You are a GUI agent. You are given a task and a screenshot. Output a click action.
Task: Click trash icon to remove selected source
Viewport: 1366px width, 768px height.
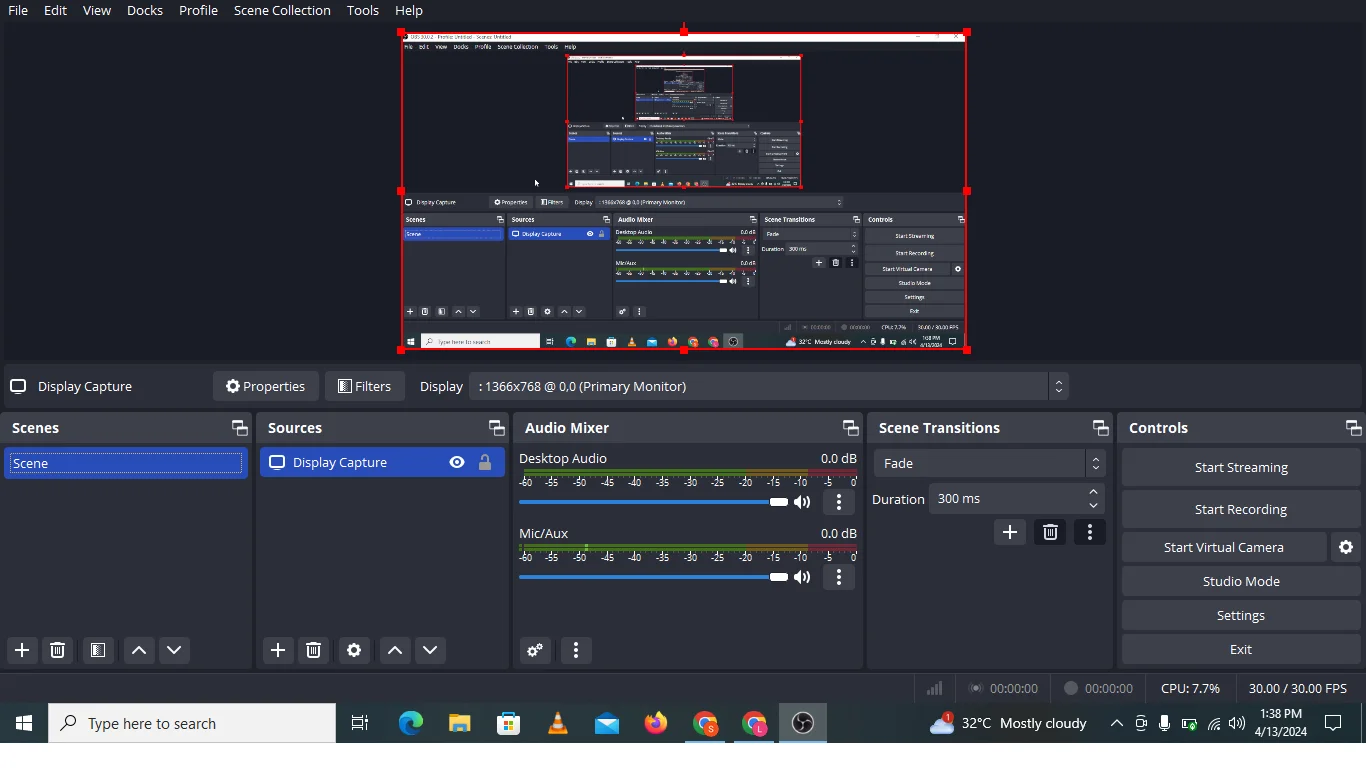(x=314, y=651)
